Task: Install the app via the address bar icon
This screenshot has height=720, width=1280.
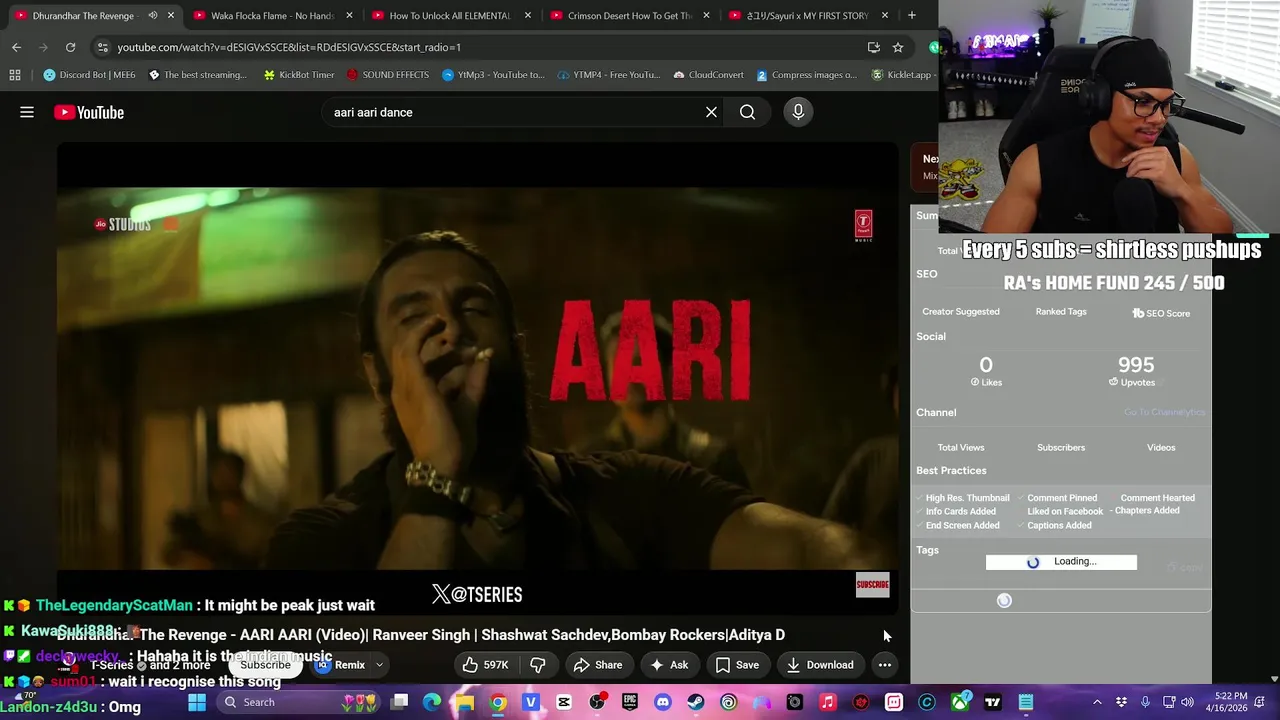Action: click(874, 47)
